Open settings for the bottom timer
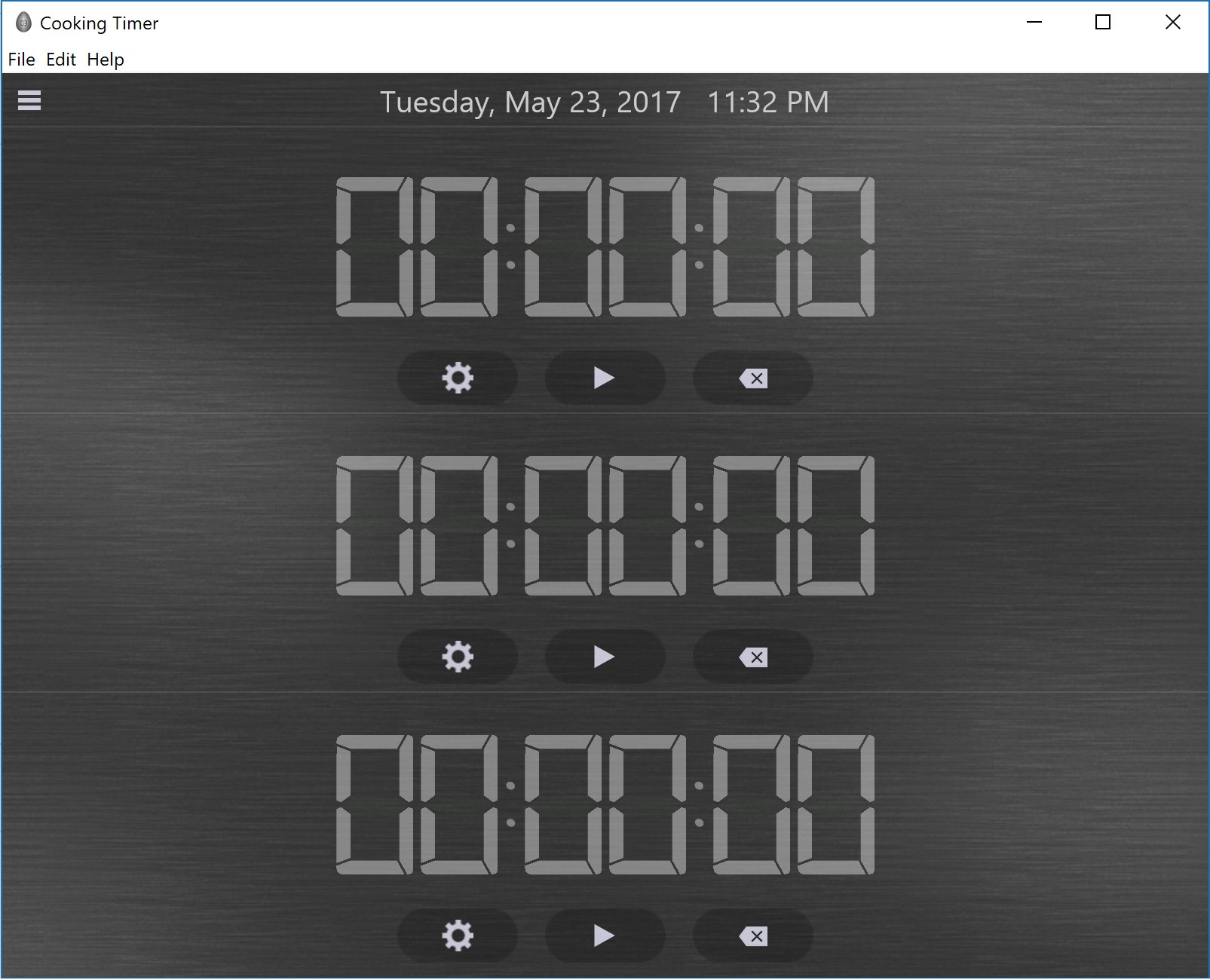The height and width of the screenshot is (980, 1210). [456, 936]
